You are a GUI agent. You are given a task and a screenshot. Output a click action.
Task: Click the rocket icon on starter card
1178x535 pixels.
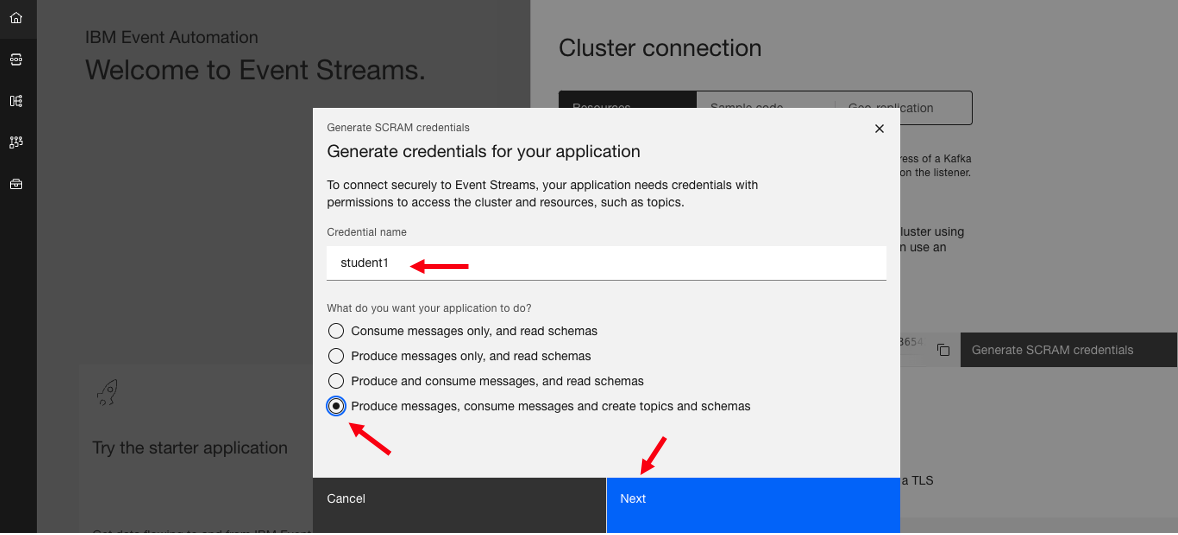pyautogui.click(x=107, y=393)
